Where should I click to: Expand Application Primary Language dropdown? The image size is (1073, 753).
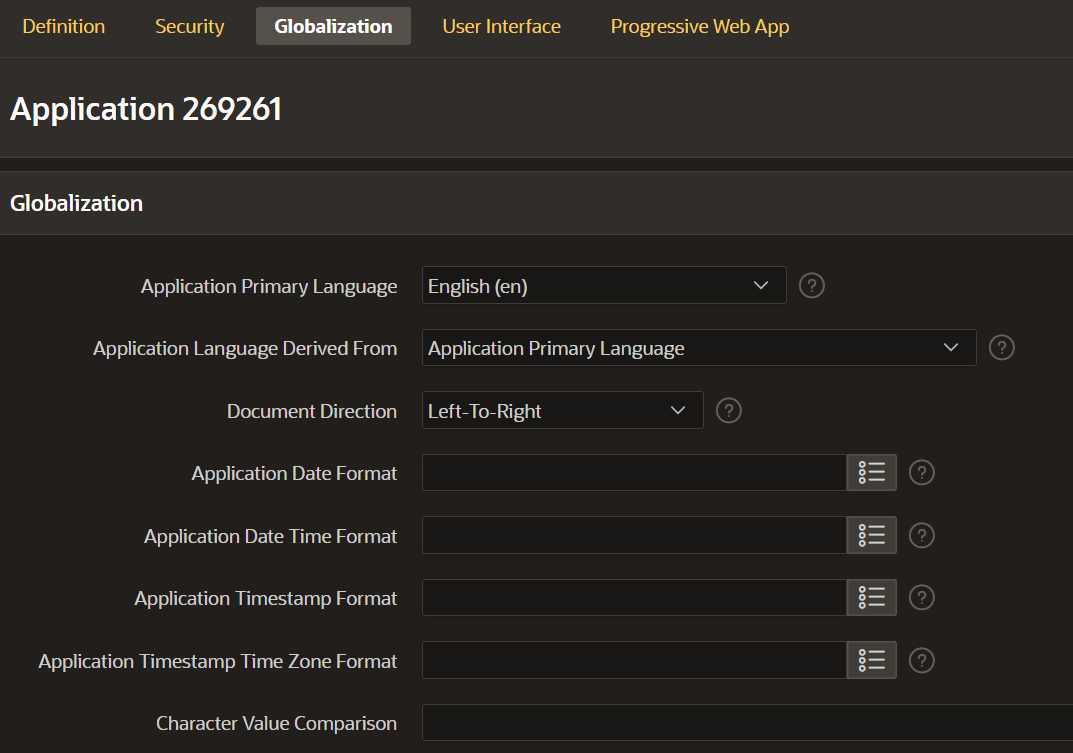604,286
